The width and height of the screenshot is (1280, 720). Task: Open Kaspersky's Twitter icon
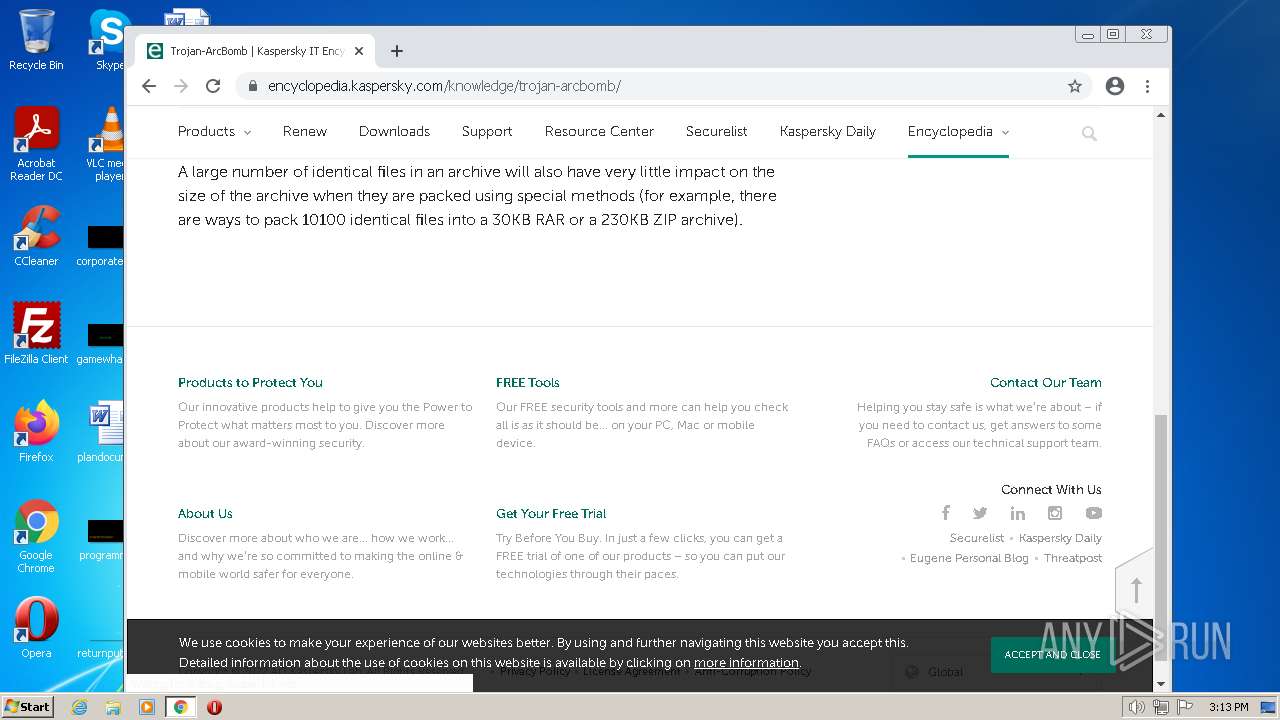[x=980, y=513]
